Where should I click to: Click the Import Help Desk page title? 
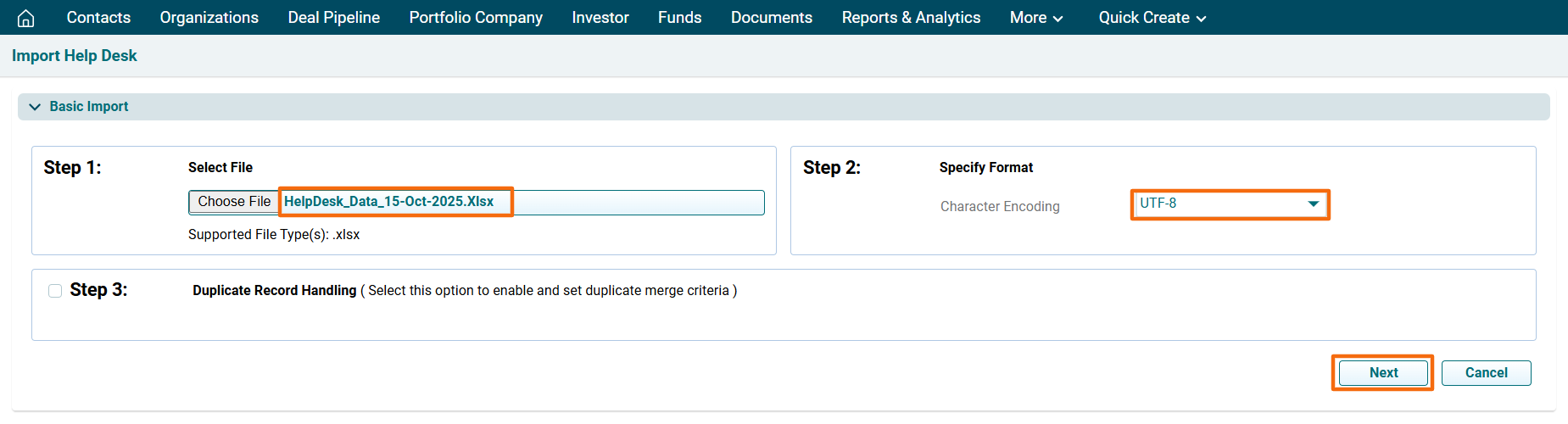coord(75,56)
